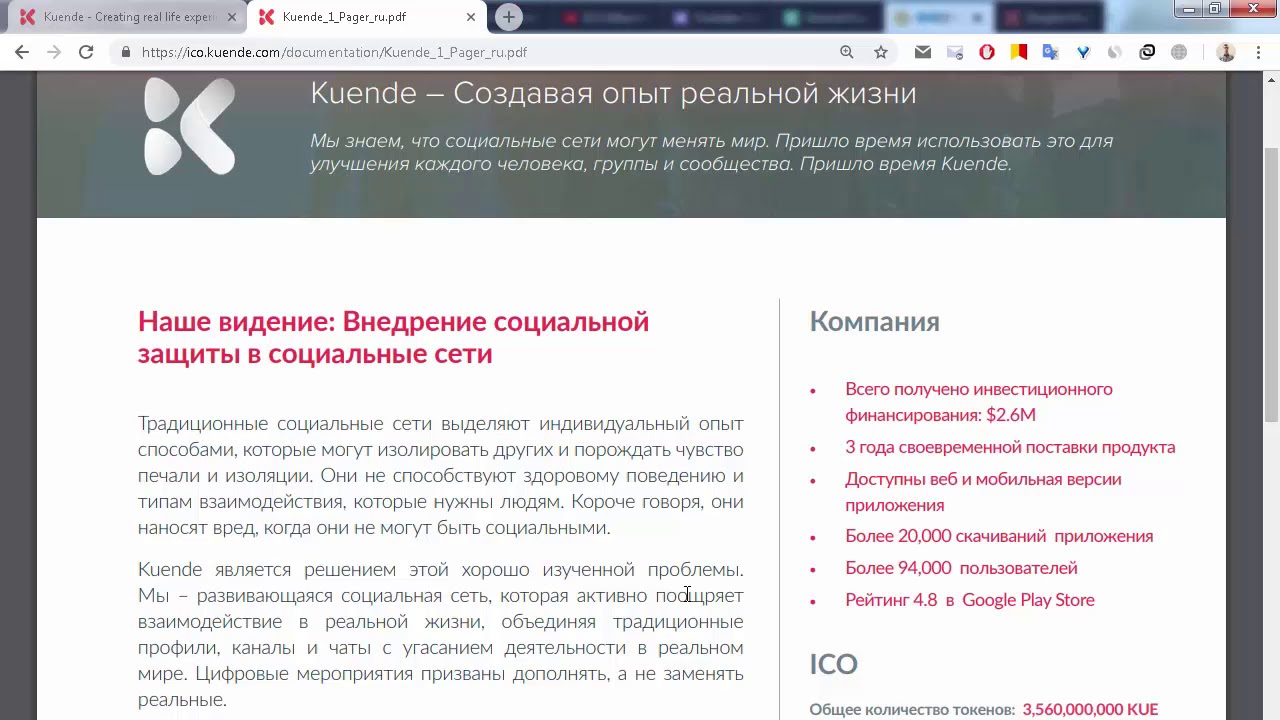Click the paragraph starting 'Kuende является решением'

[x=440, y=634]
